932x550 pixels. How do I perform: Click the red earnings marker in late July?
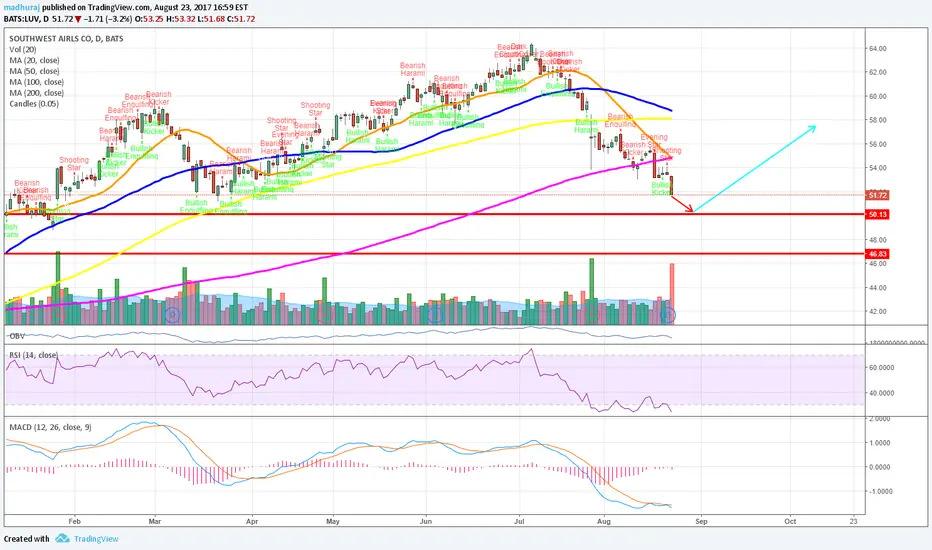591,314
